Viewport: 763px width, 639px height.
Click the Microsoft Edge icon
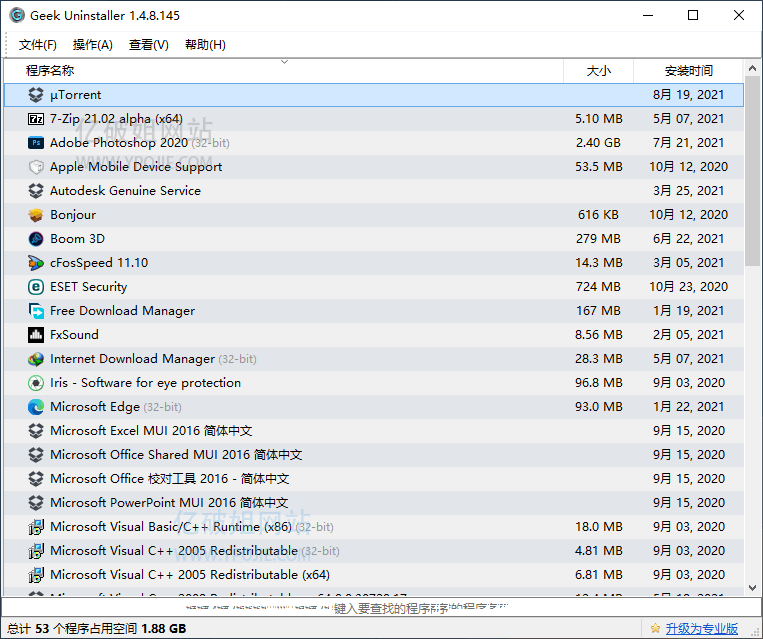[36, 406]
